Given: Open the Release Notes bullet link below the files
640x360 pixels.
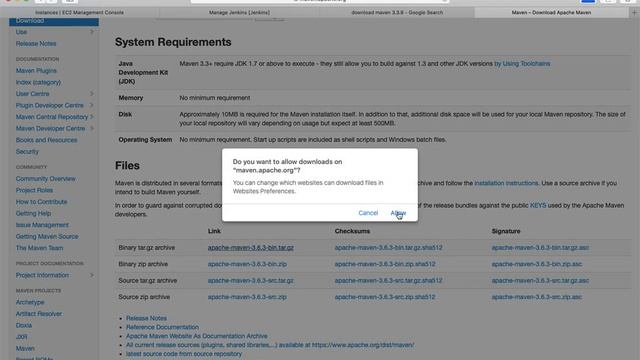Looking at the screenshot, I should pos(146,318).
